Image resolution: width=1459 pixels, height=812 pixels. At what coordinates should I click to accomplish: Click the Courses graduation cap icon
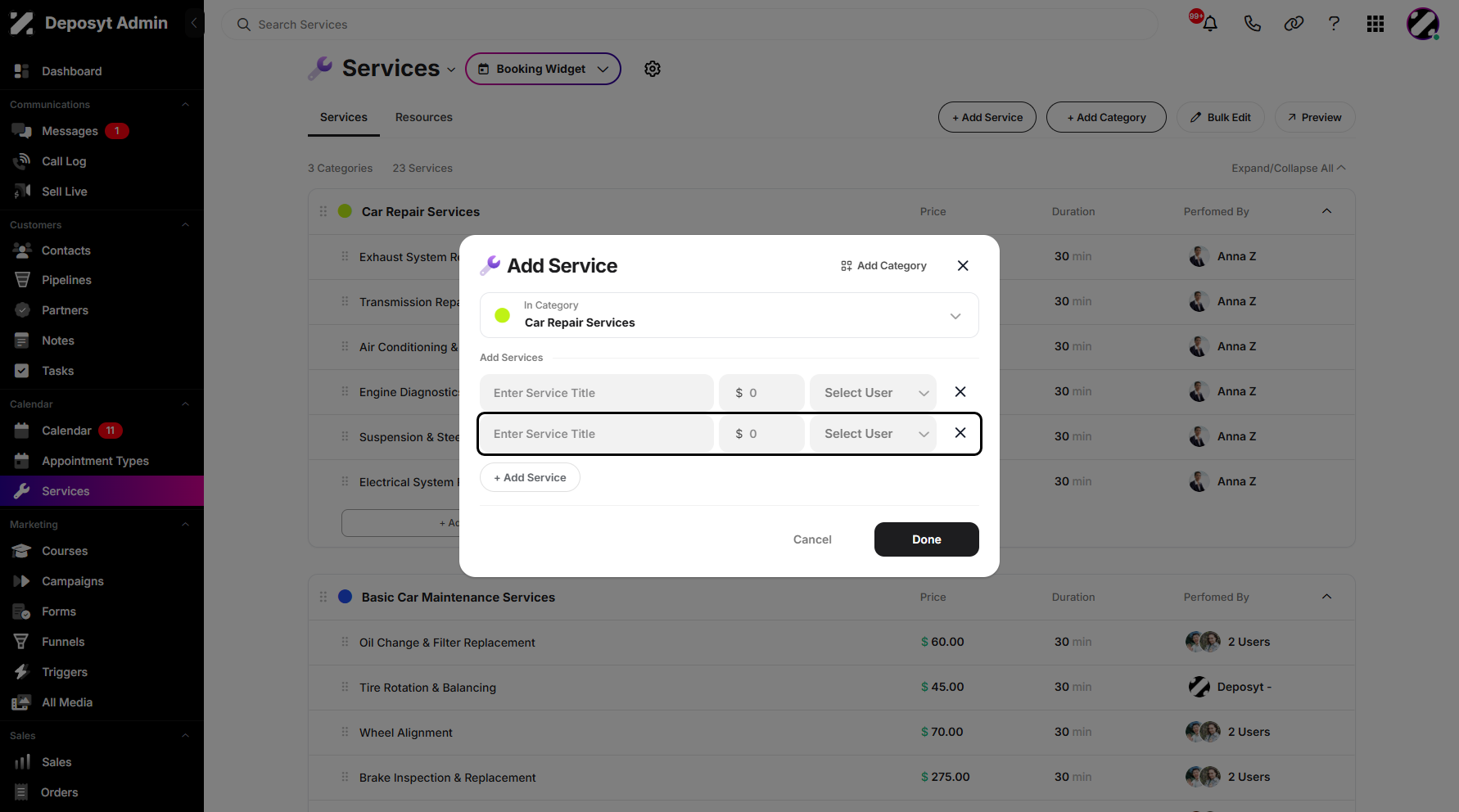[22, 551]
